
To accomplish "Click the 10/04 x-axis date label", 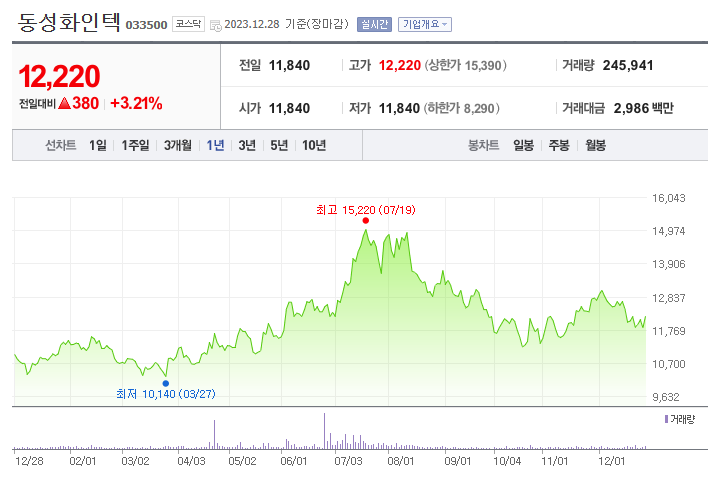I will point(507,461).
